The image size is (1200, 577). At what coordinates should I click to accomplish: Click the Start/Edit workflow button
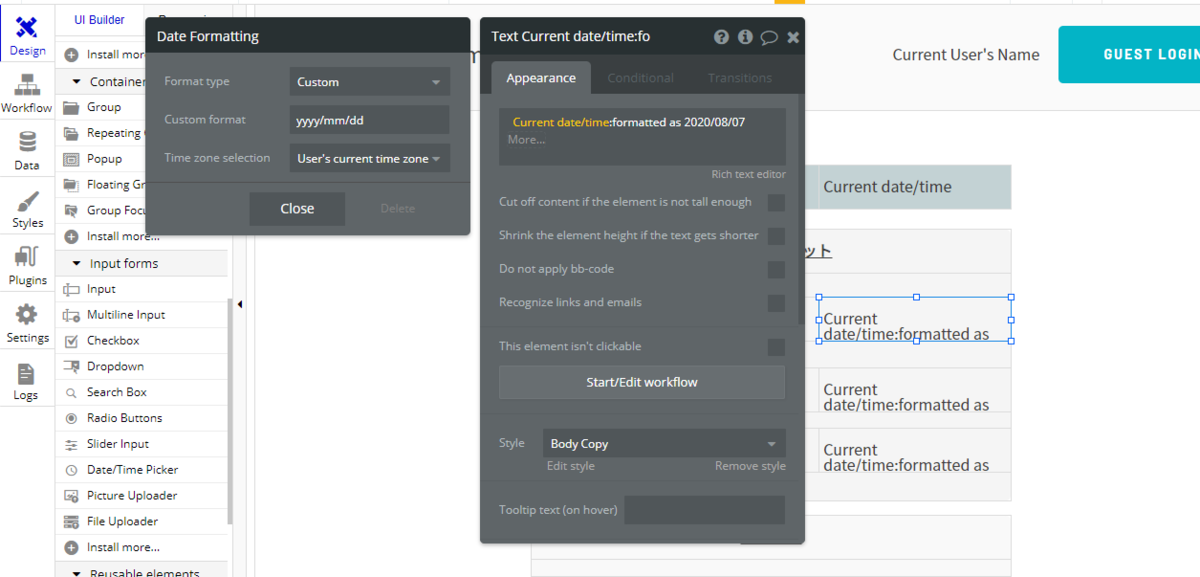642,382
